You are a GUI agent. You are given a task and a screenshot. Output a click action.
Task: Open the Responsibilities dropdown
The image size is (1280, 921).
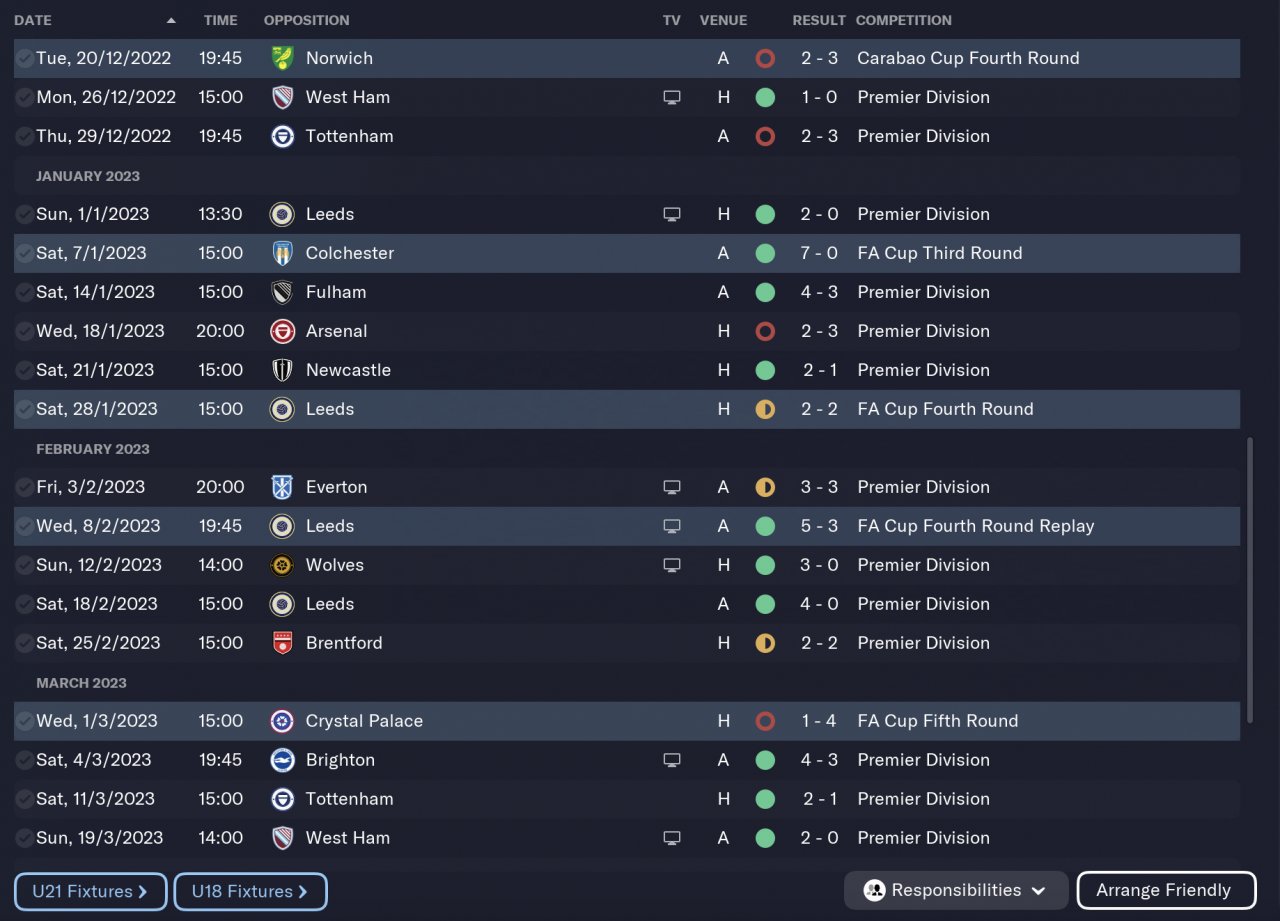[x=955, y=890]
